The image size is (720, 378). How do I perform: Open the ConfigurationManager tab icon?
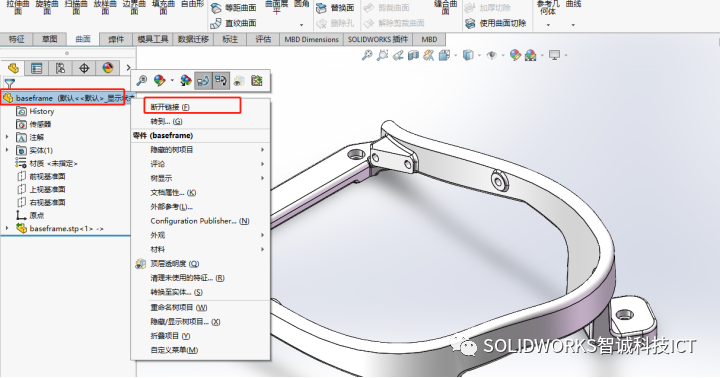click(x=60, y=68)
